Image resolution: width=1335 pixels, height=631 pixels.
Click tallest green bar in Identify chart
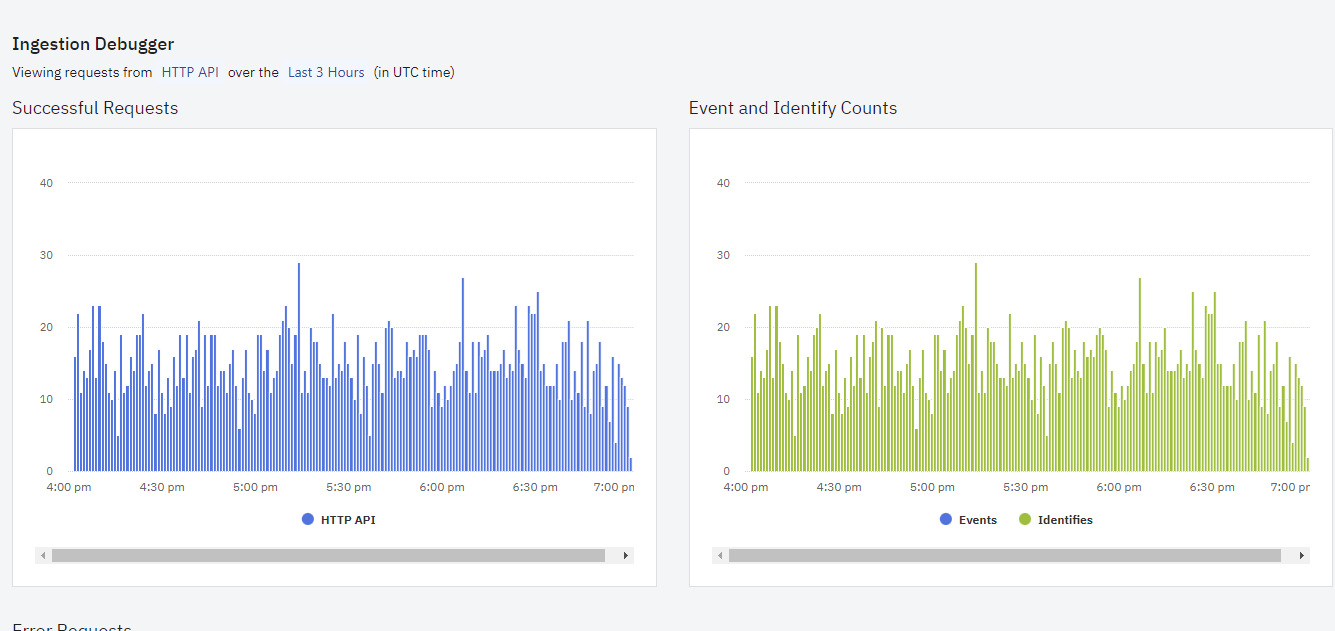(x=976, y=367)
